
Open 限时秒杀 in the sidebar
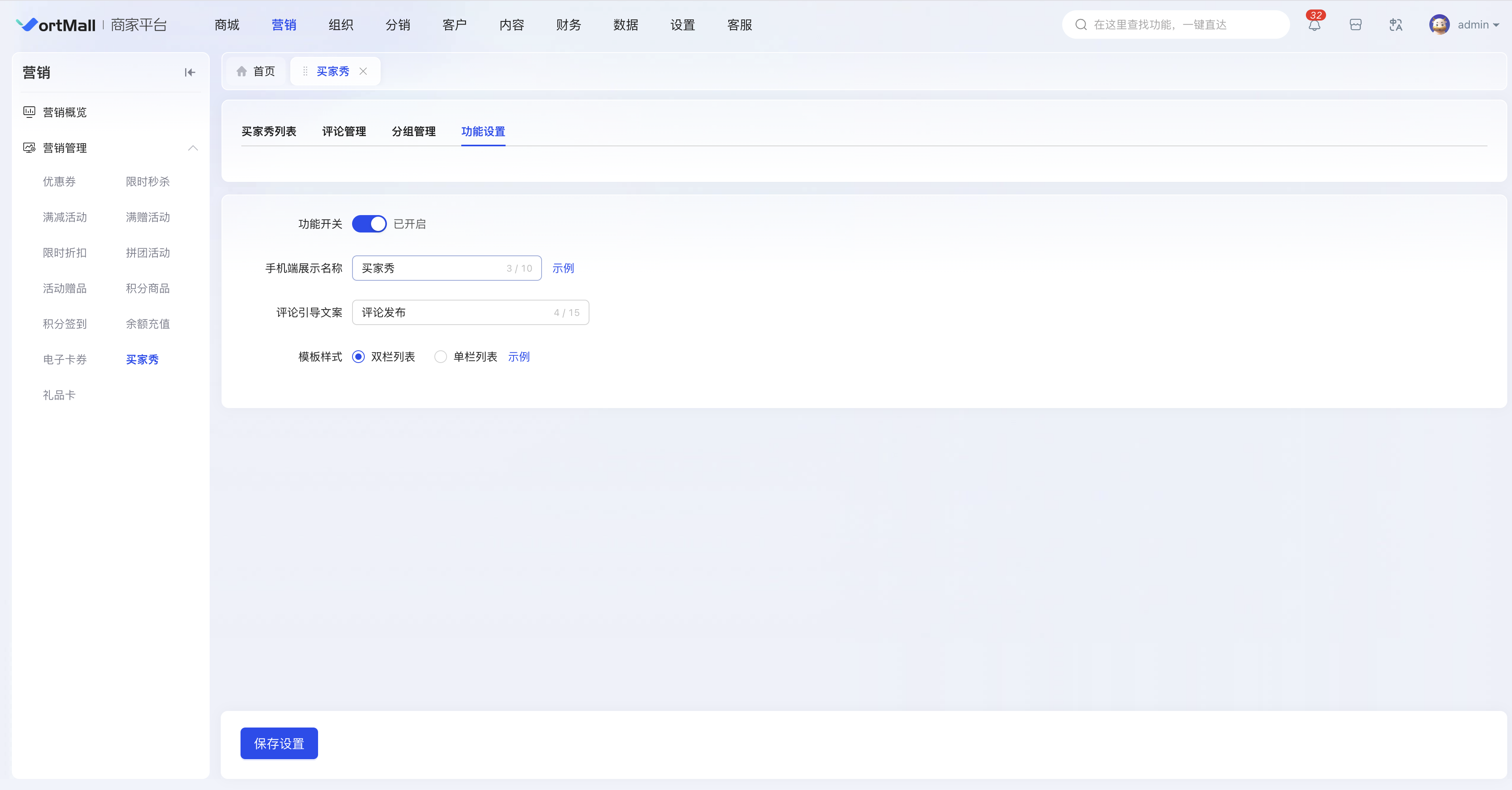147,181
